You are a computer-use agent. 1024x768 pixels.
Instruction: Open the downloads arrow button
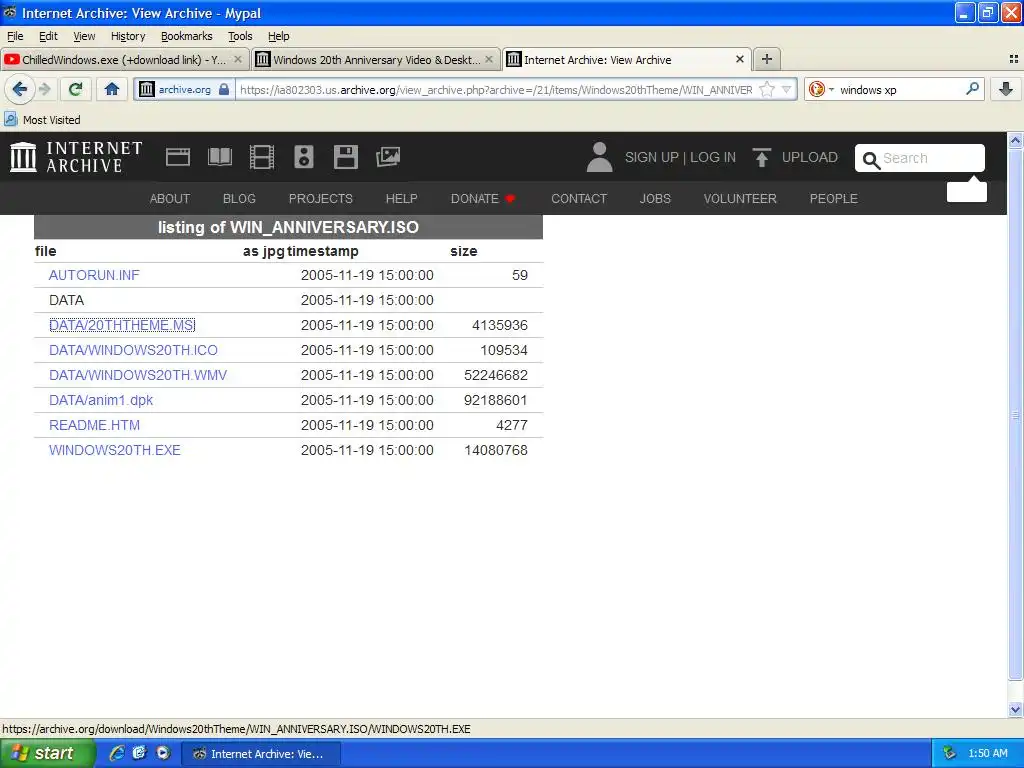tap(1006, 89)
